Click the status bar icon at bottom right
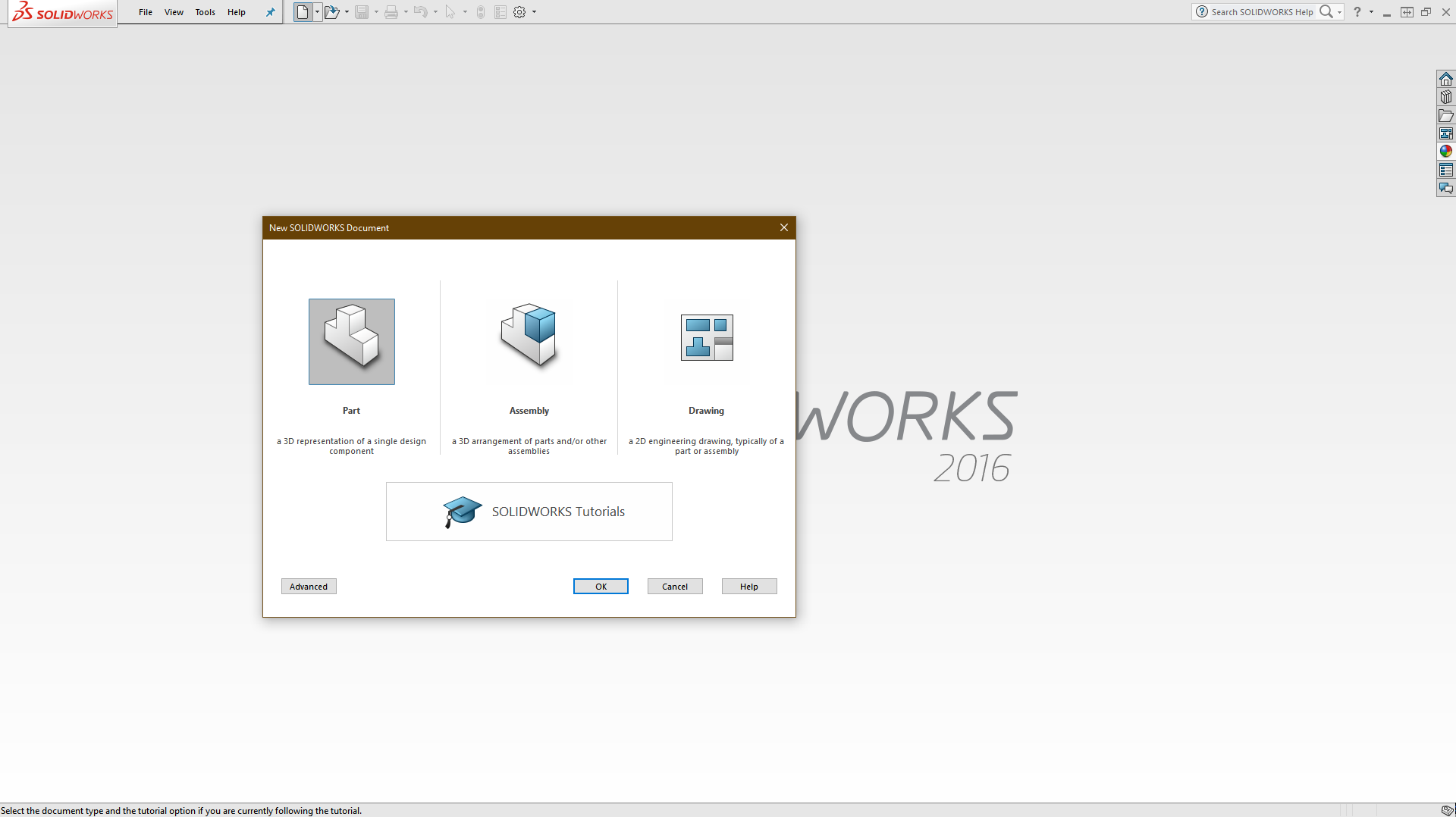The image size is (1456, 817). (x=1447, y=810)
